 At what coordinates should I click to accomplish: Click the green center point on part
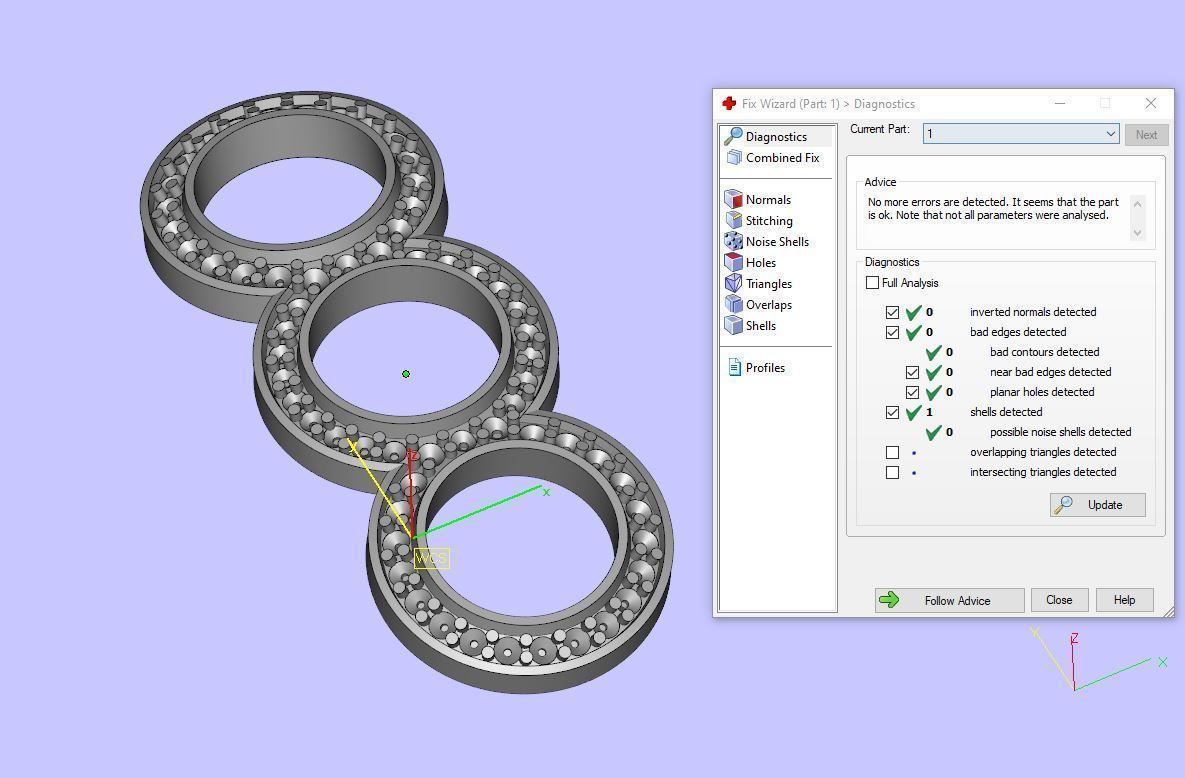406,374
